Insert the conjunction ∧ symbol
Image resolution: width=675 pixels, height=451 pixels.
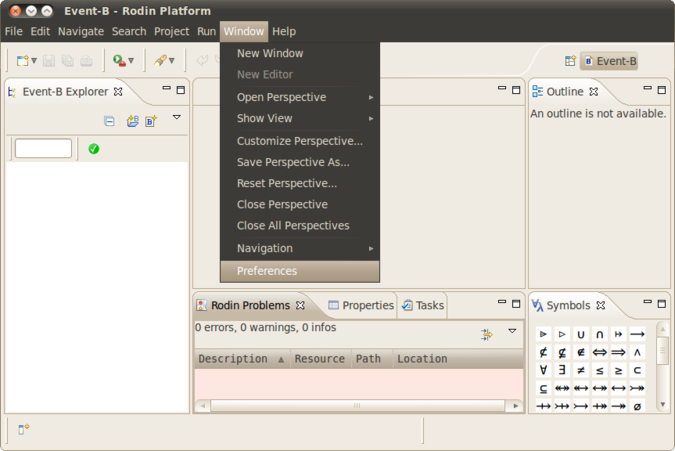(638, 352)
